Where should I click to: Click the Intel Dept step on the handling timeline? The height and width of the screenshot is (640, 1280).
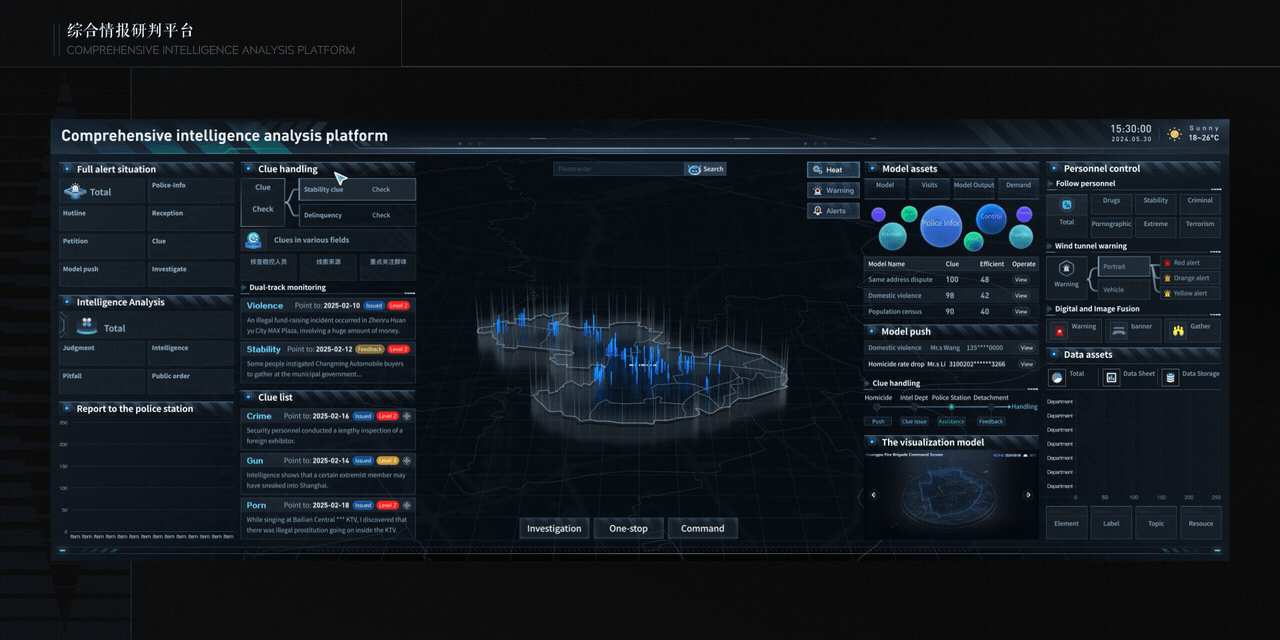[x=914, y=407]
